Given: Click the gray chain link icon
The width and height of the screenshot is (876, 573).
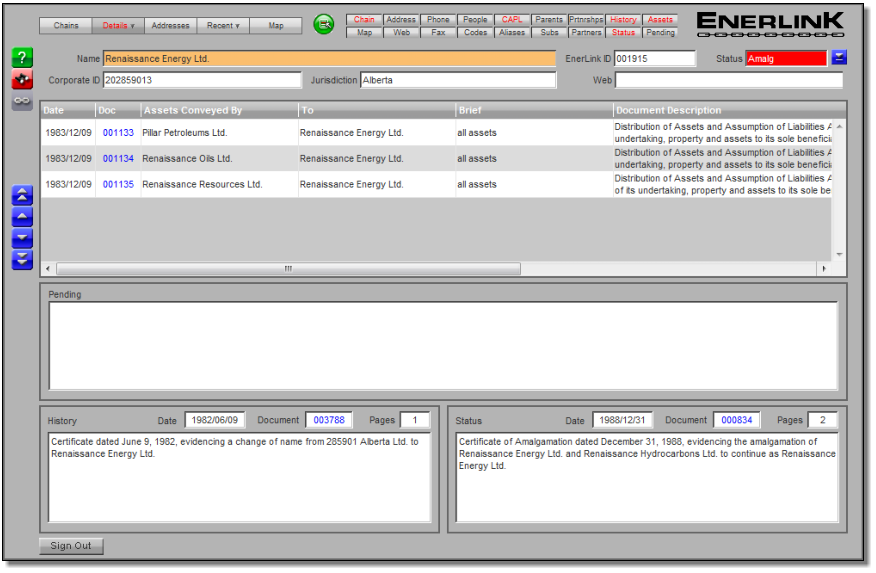Looking at the screenshot, I should click(22, 101).
